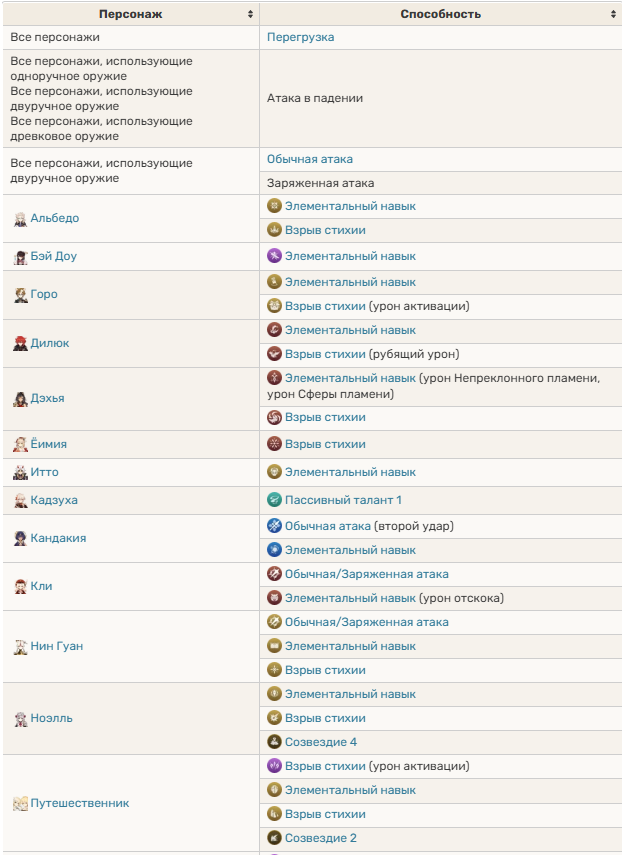Open Ноэлль's Созвездие 4 link
Viewport: 622px width, 855px height.
click(x=321, y=742)
